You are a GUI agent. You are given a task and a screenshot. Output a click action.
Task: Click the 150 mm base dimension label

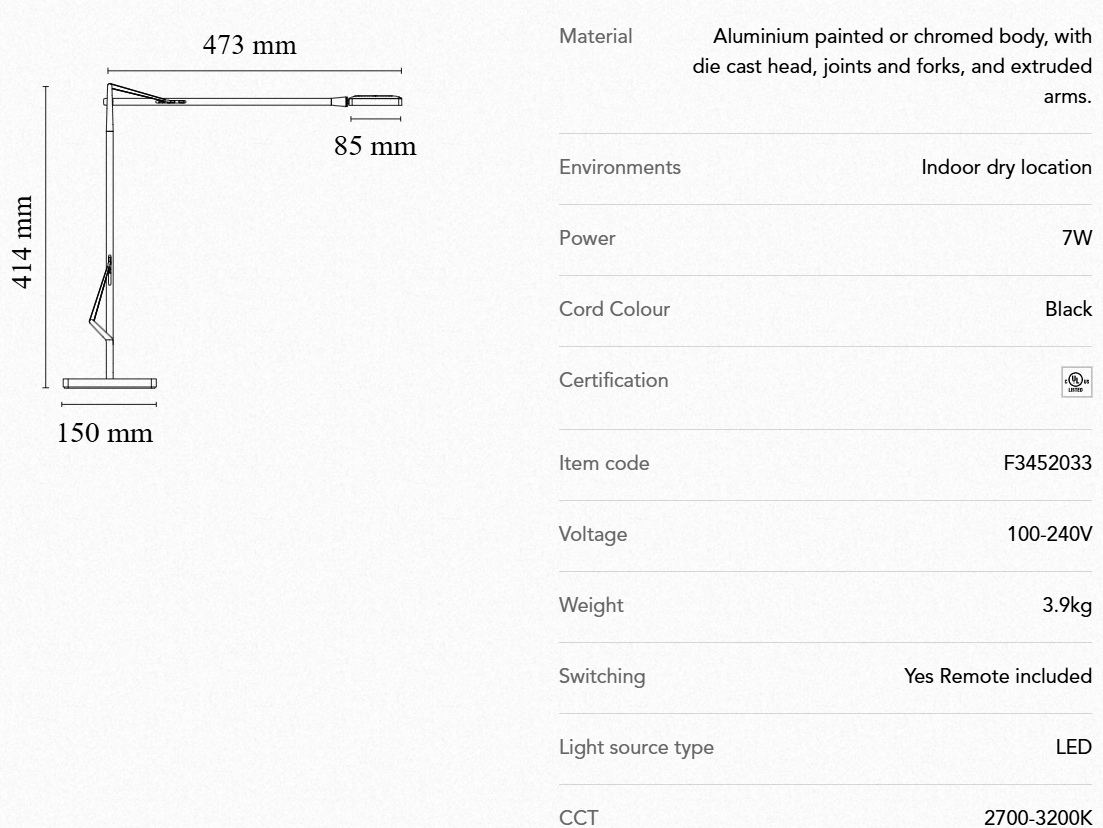click(105, 433)
